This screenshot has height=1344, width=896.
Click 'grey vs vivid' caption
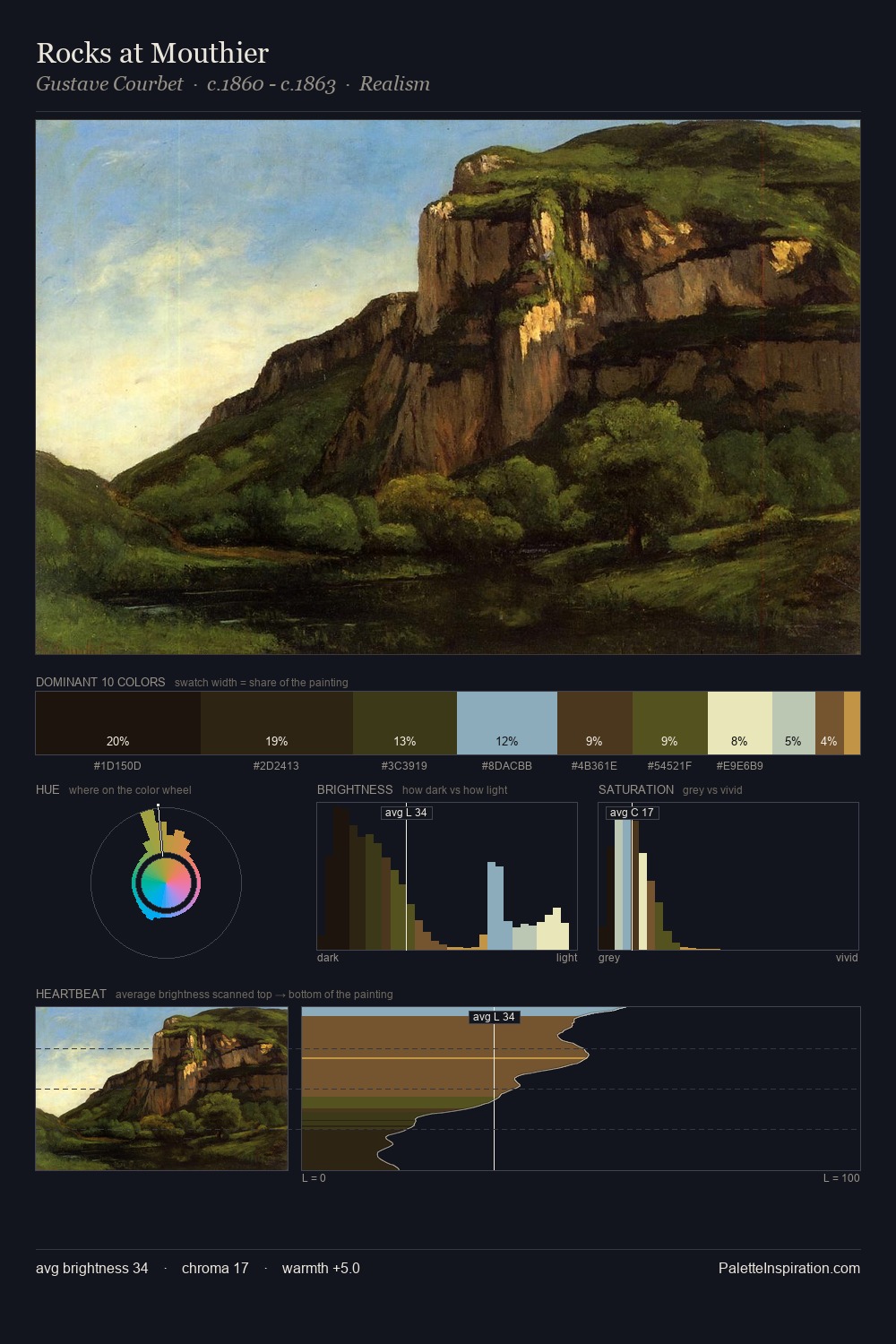click(712, 790)
